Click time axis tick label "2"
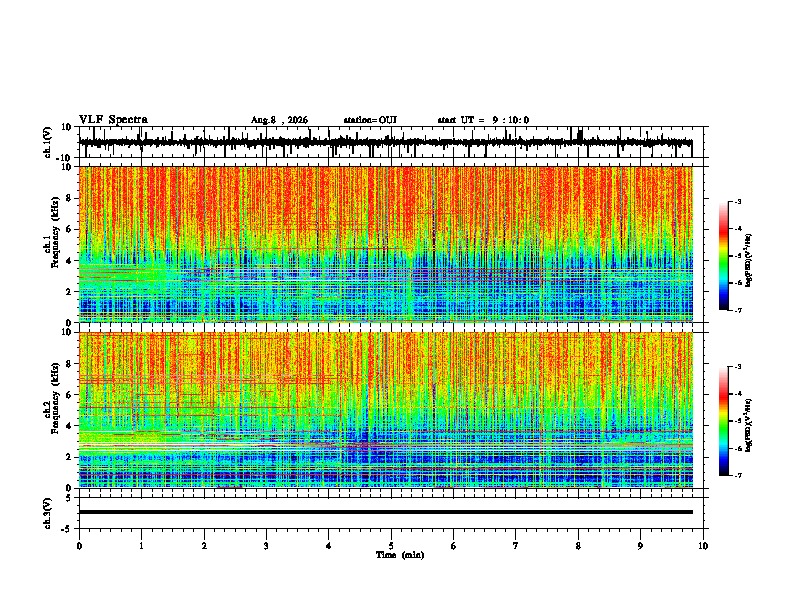The height and width of the screenshot is (612, 792). pyautogui.click(x=204, y=546)
